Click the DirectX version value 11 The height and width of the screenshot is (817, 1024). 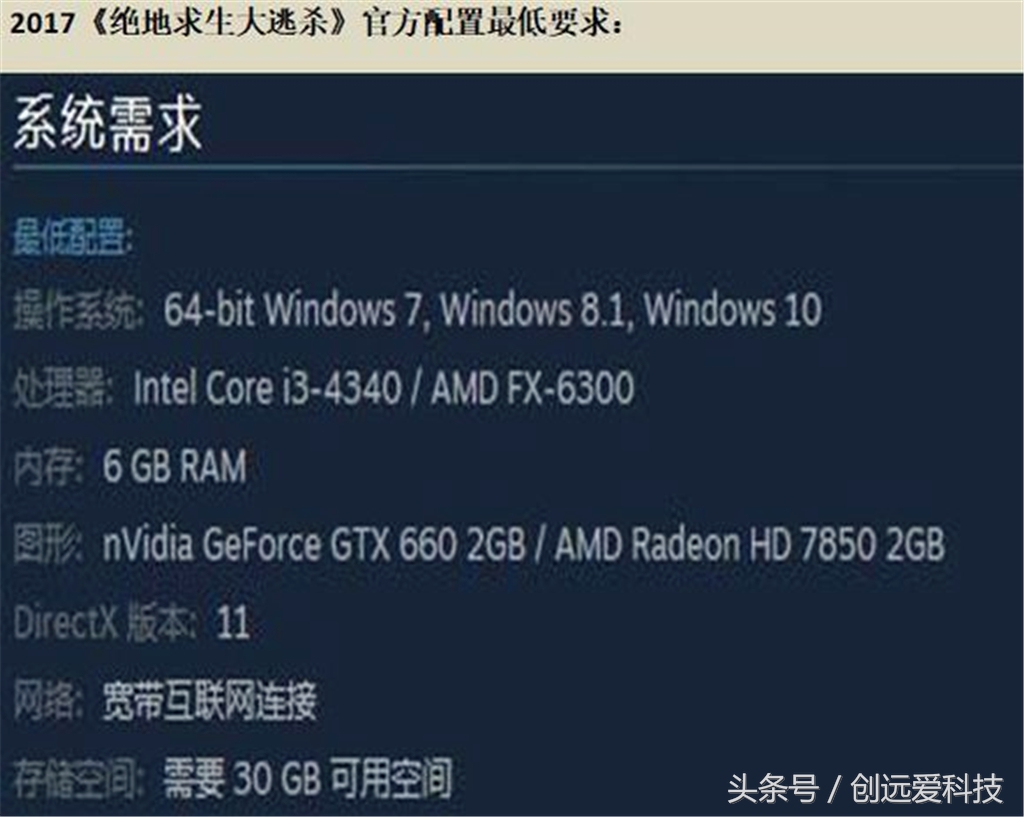233,622
